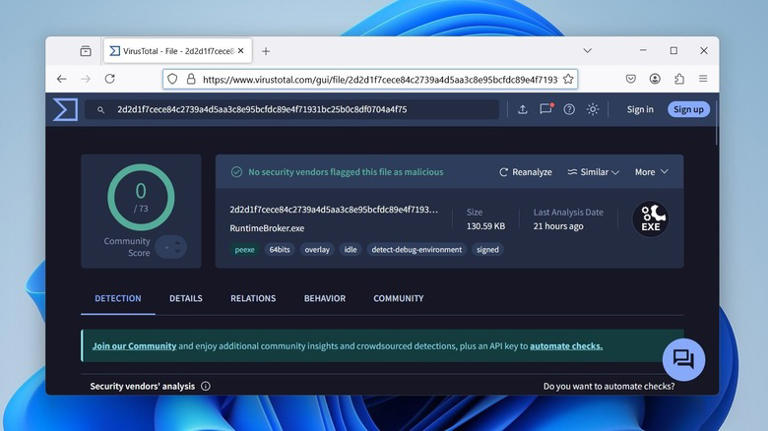Follow the Join our Community link
The height and width of the screenshot is (431, 768).
tap(134, 346)
